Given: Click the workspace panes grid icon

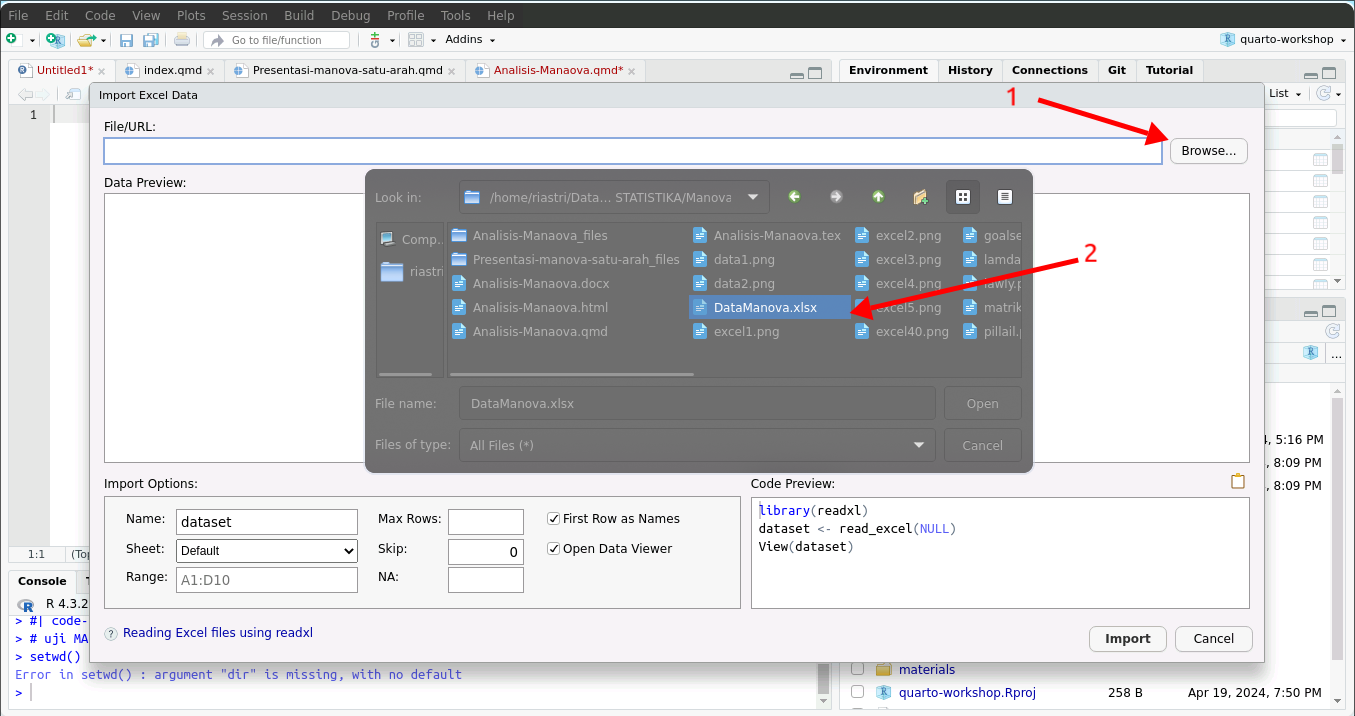Looking at the screenshot, I should 416,40.
